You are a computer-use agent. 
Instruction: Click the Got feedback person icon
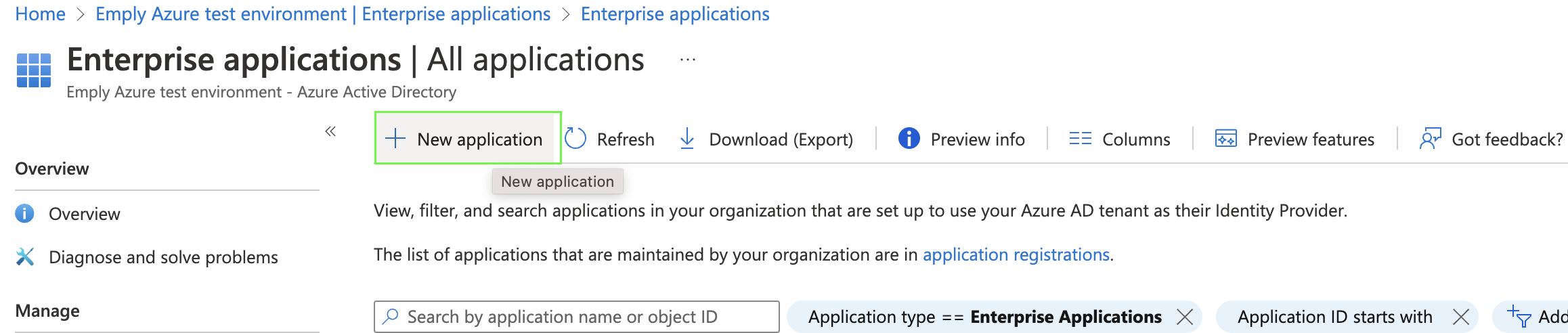click(1430, 139)
